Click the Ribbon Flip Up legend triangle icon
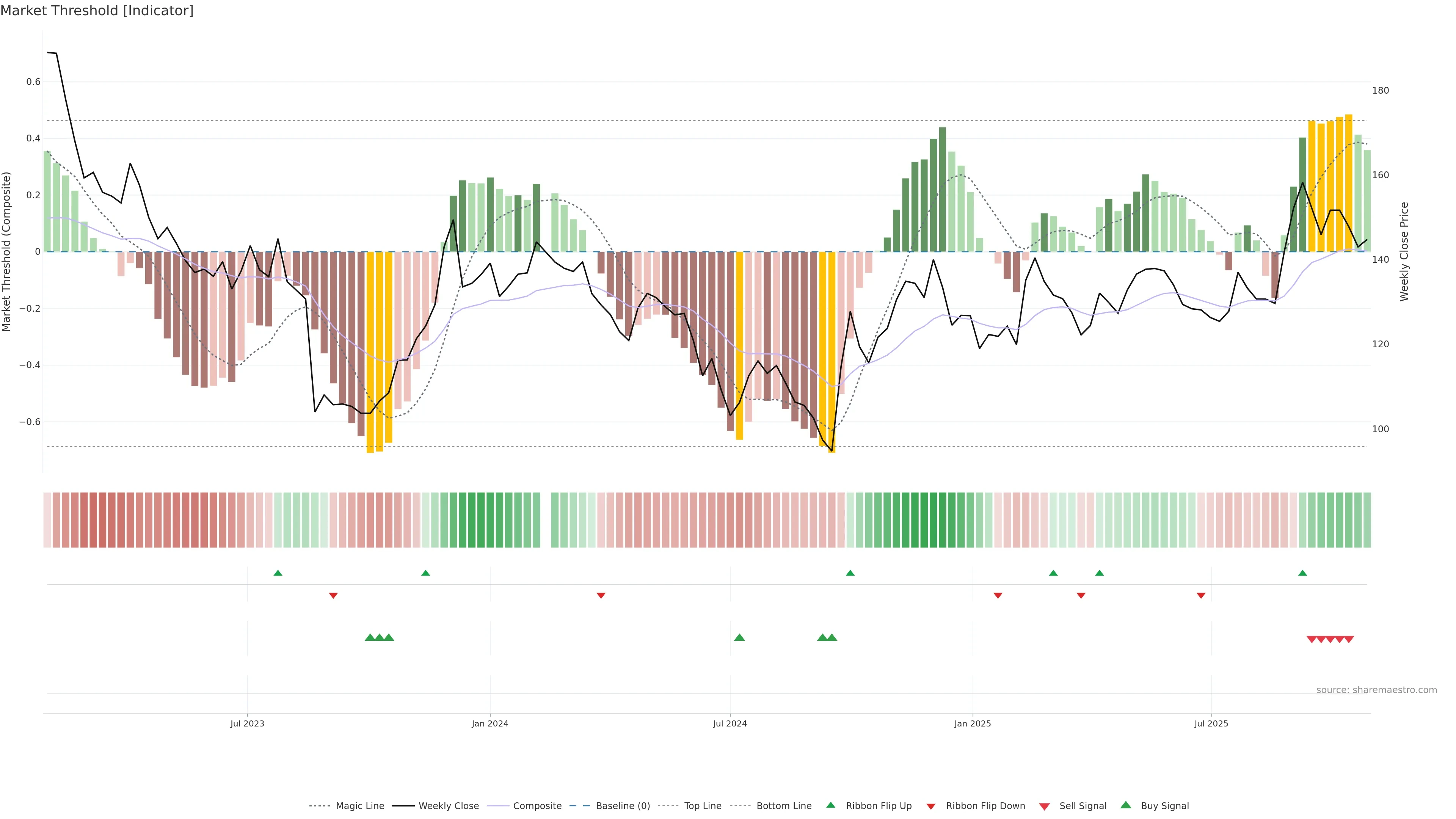 coord(830,805)
